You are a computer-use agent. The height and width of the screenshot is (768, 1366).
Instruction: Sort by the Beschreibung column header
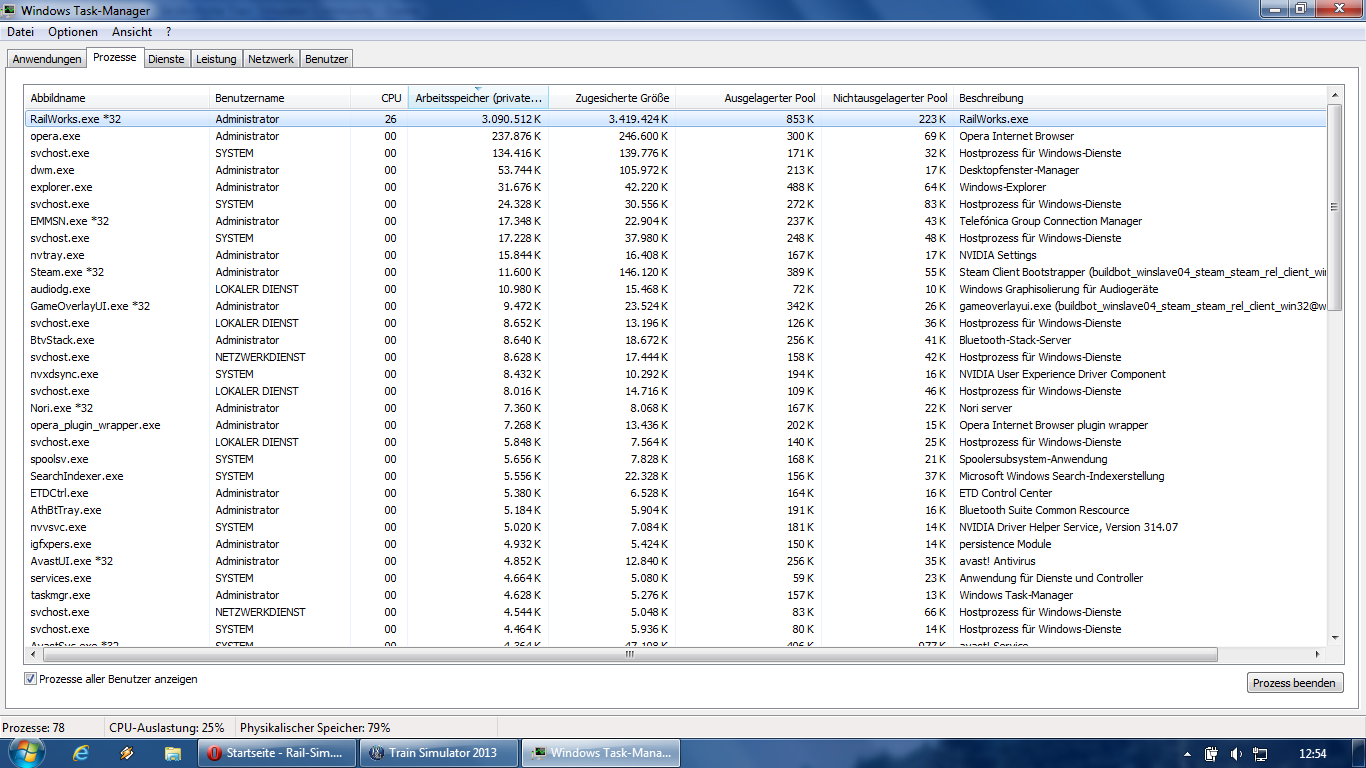[1140, 98]
